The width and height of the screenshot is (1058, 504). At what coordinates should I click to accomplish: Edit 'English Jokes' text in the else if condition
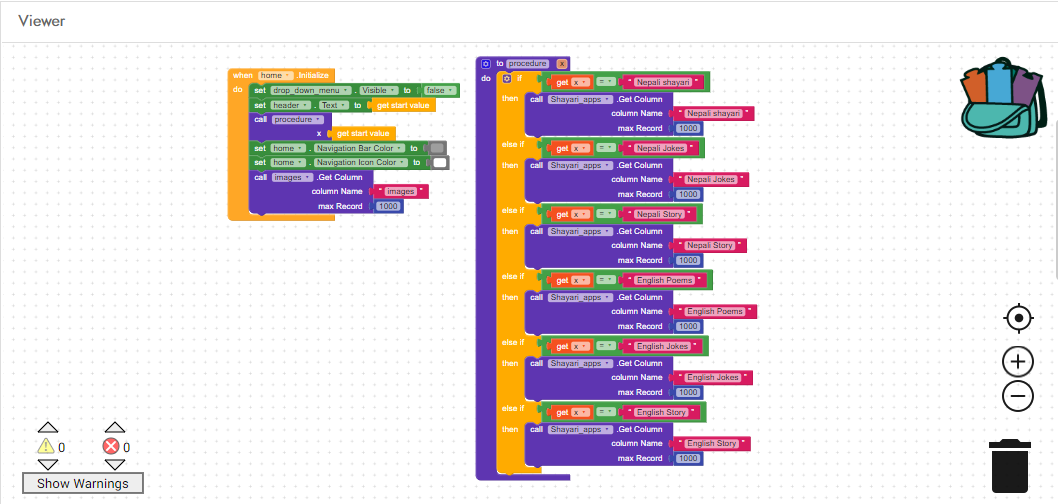pos(663,345)
